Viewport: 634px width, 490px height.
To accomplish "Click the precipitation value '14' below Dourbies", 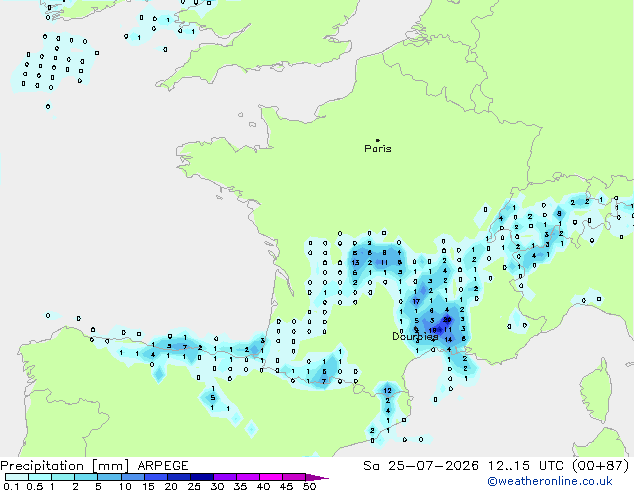I will coord(448,340).
